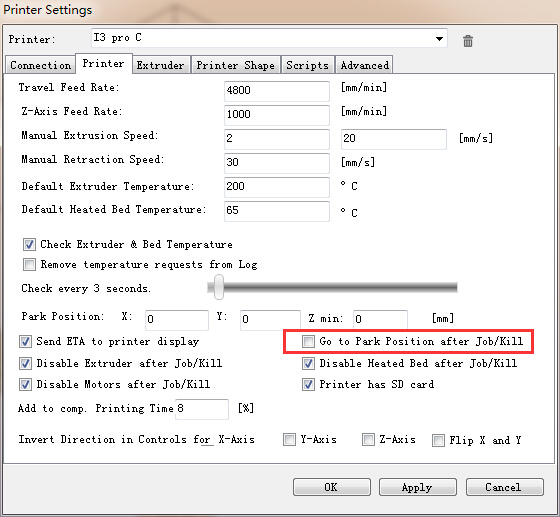560x517 pixels.
Task: Switch to the Connection tab
Action: (40, 65)
